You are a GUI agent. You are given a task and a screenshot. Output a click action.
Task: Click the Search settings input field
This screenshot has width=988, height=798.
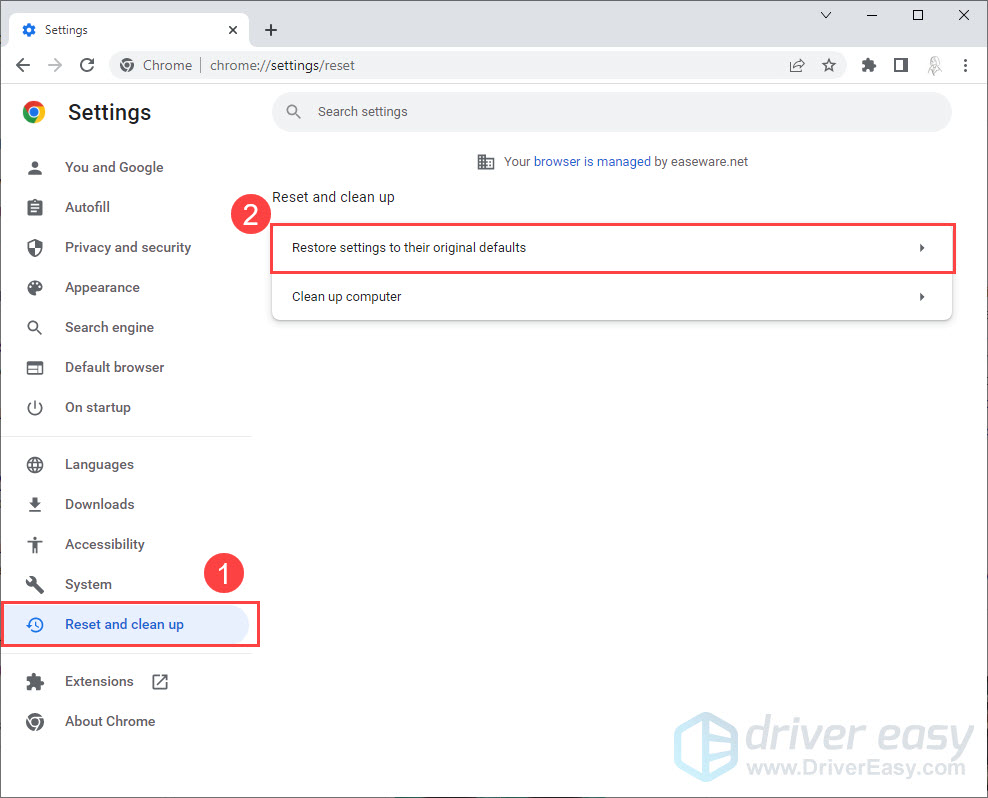click(612, 112)
